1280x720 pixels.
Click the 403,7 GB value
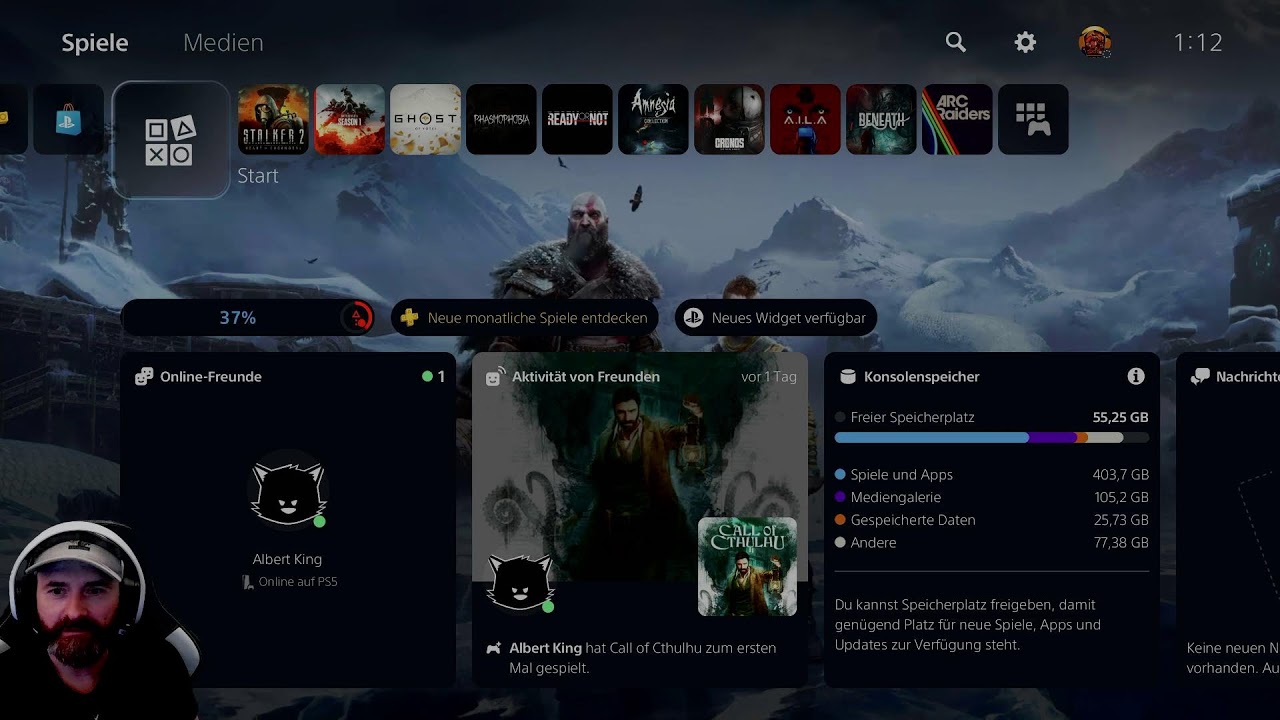[x=1121, y=475]
